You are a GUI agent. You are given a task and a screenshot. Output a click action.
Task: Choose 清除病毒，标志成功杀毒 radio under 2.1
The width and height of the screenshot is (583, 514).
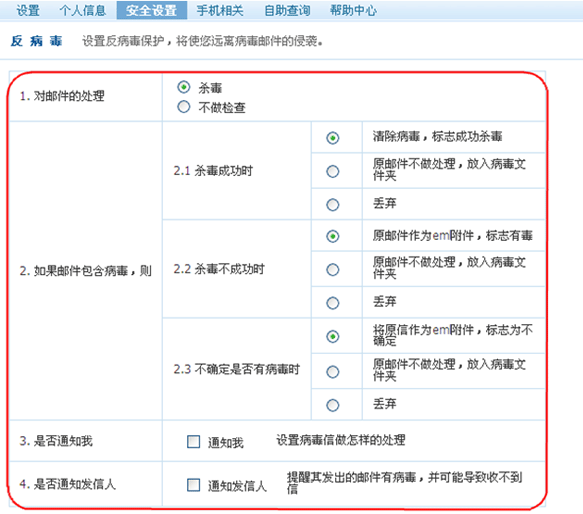pyautogui.click(x=332, y=138)
